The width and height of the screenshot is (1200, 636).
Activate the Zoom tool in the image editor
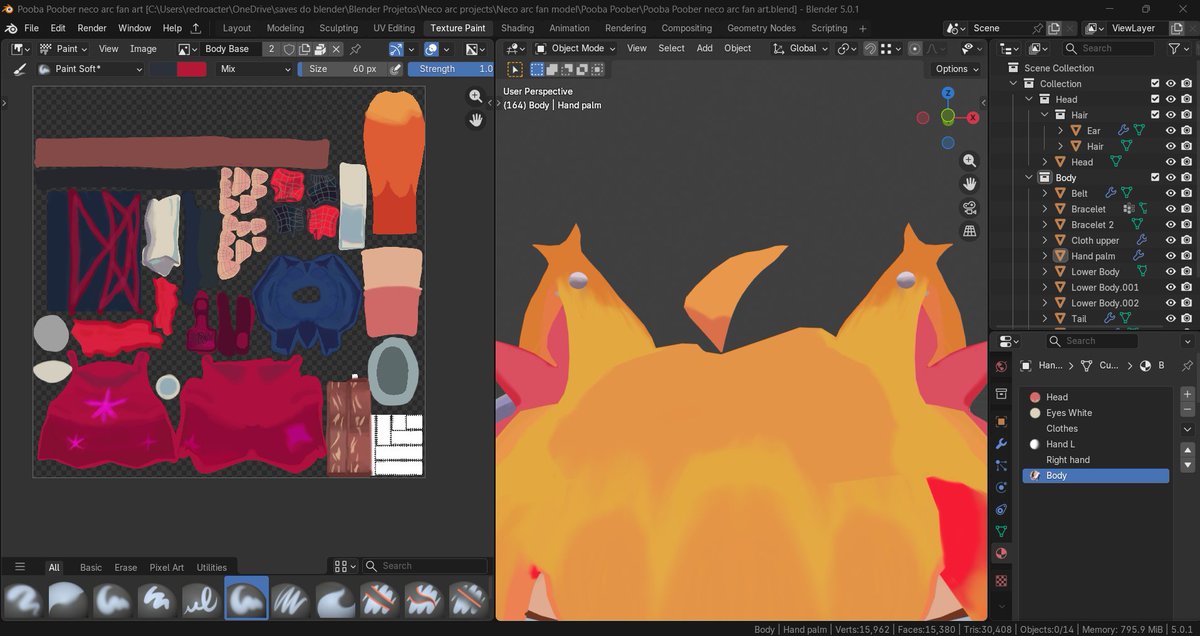pos(476,96)
